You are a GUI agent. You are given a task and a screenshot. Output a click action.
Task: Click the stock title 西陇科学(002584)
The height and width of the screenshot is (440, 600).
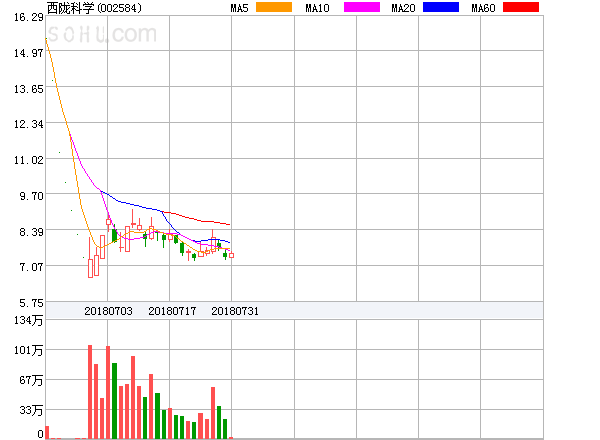[94, 8]
